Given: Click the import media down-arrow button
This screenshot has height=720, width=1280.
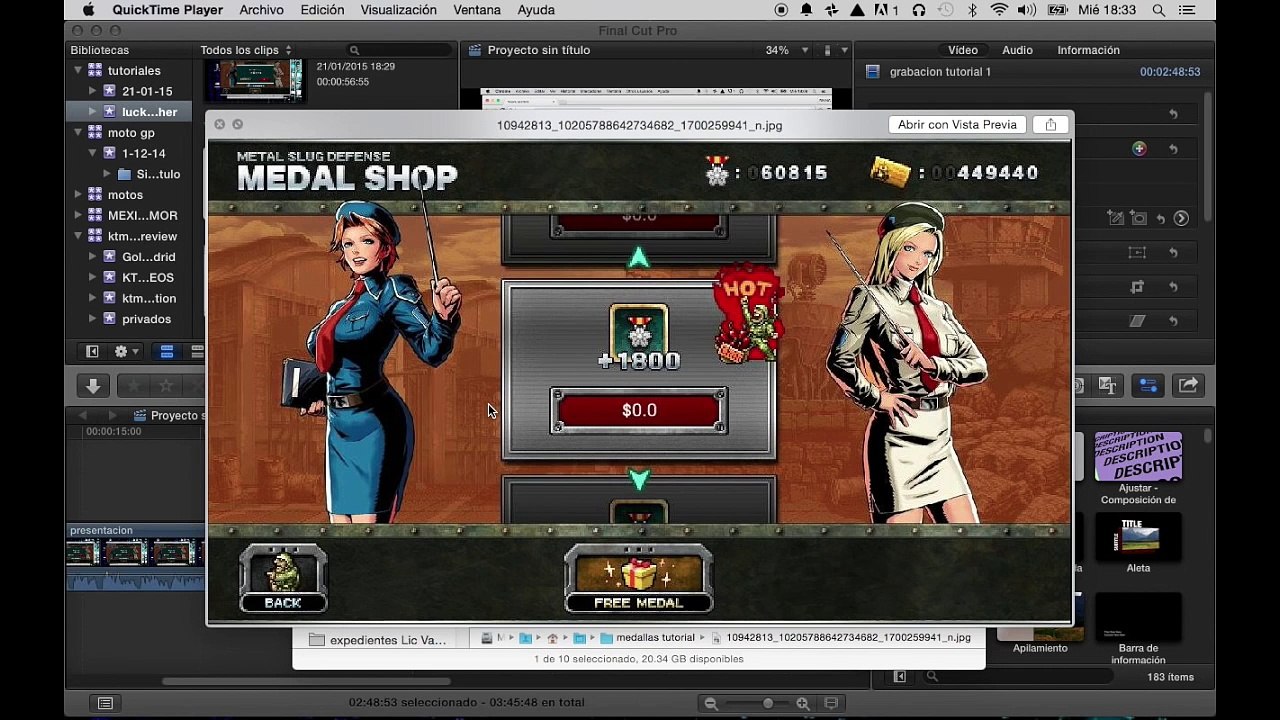Looking at the screenshot, I should pos(93,386).
